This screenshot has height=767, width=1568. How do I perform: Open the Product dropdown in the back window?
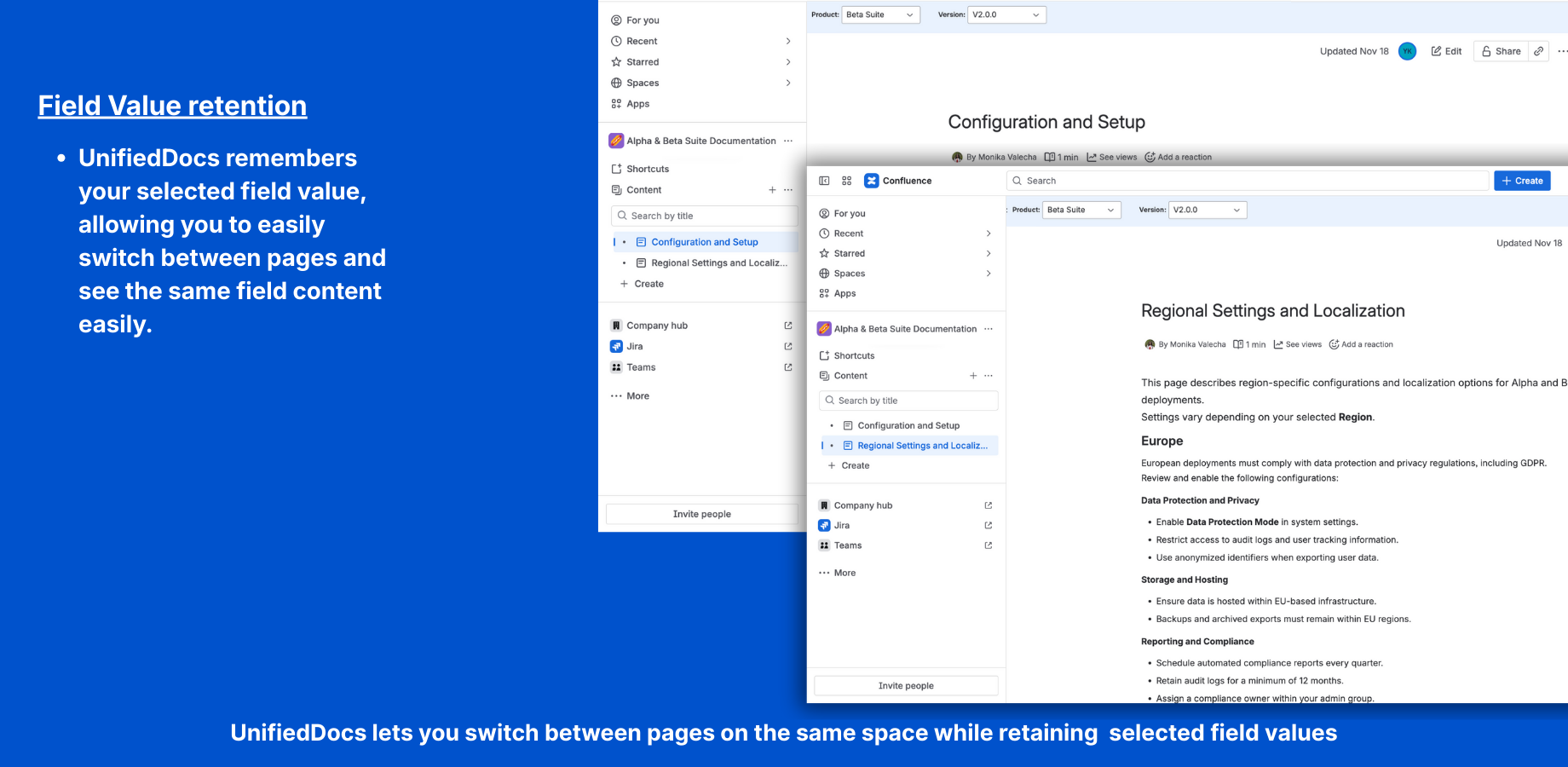pyautogui.click(x=881, y=14)
